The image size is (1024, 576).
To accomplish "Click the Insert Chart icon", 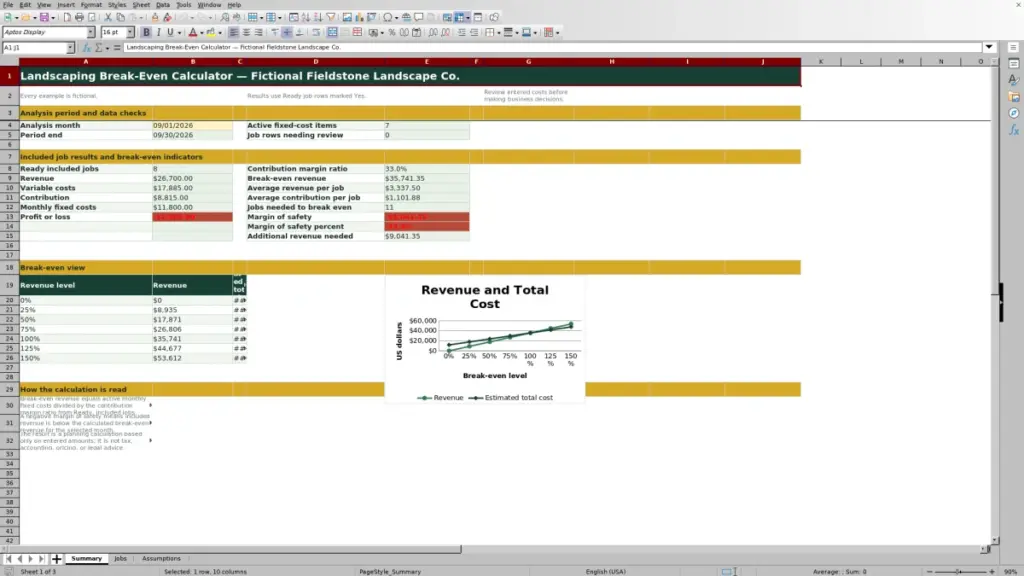I will pos(359,18).
